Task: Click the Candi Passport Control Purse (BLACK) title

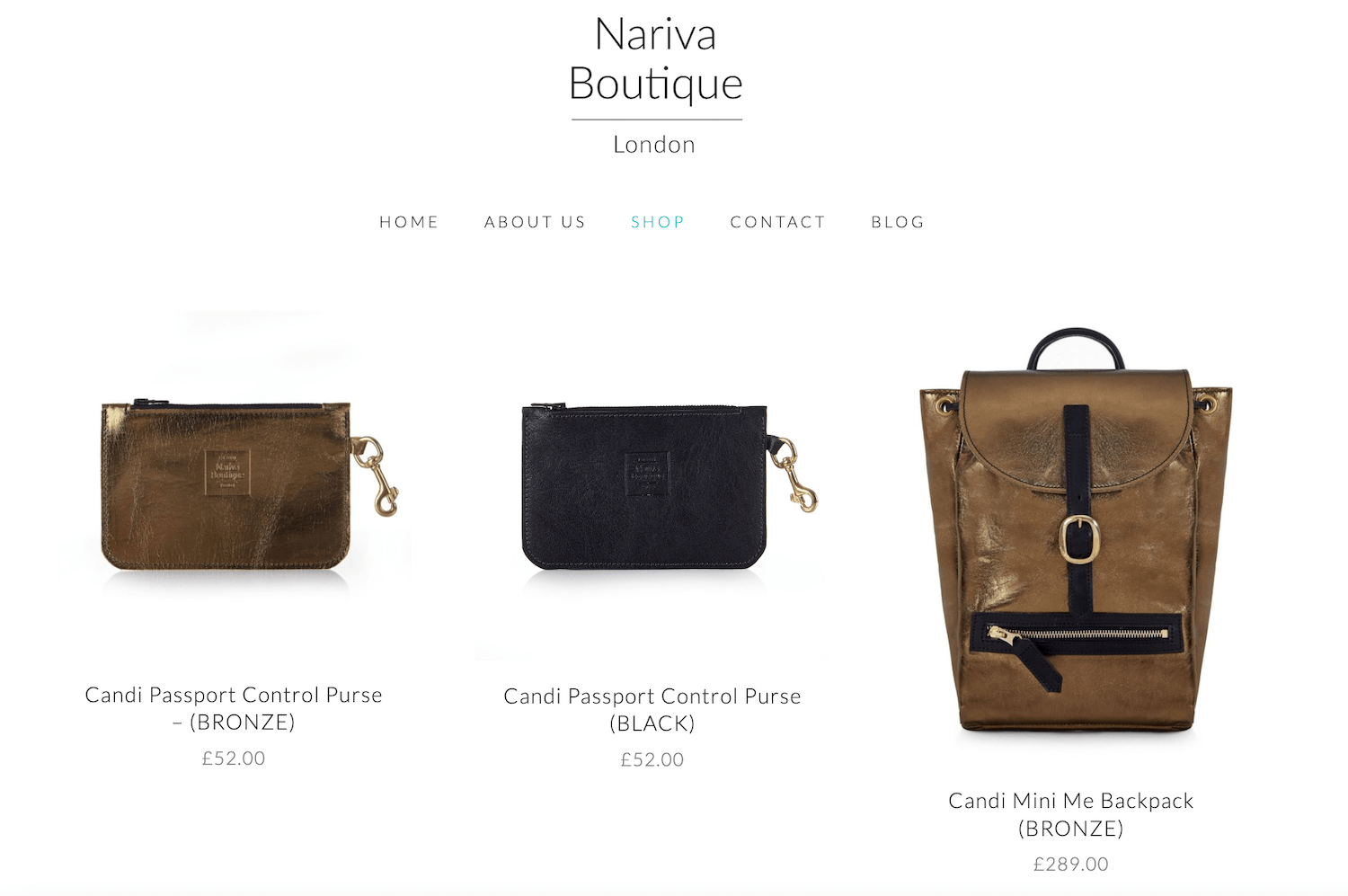Action: click(x=652, y=710)
